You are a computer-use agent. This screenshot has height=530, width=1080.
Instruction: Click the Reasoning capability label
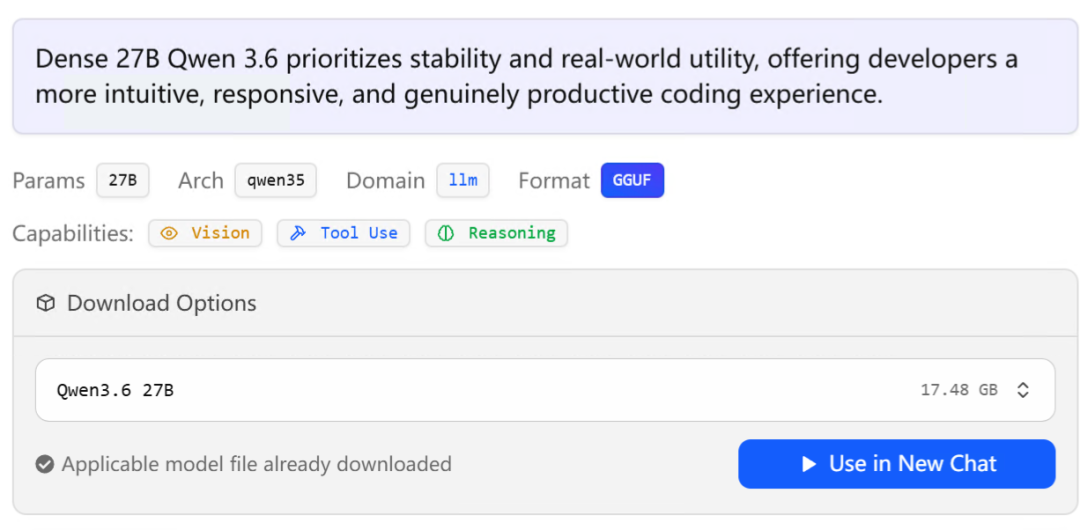tap(511, 233)
